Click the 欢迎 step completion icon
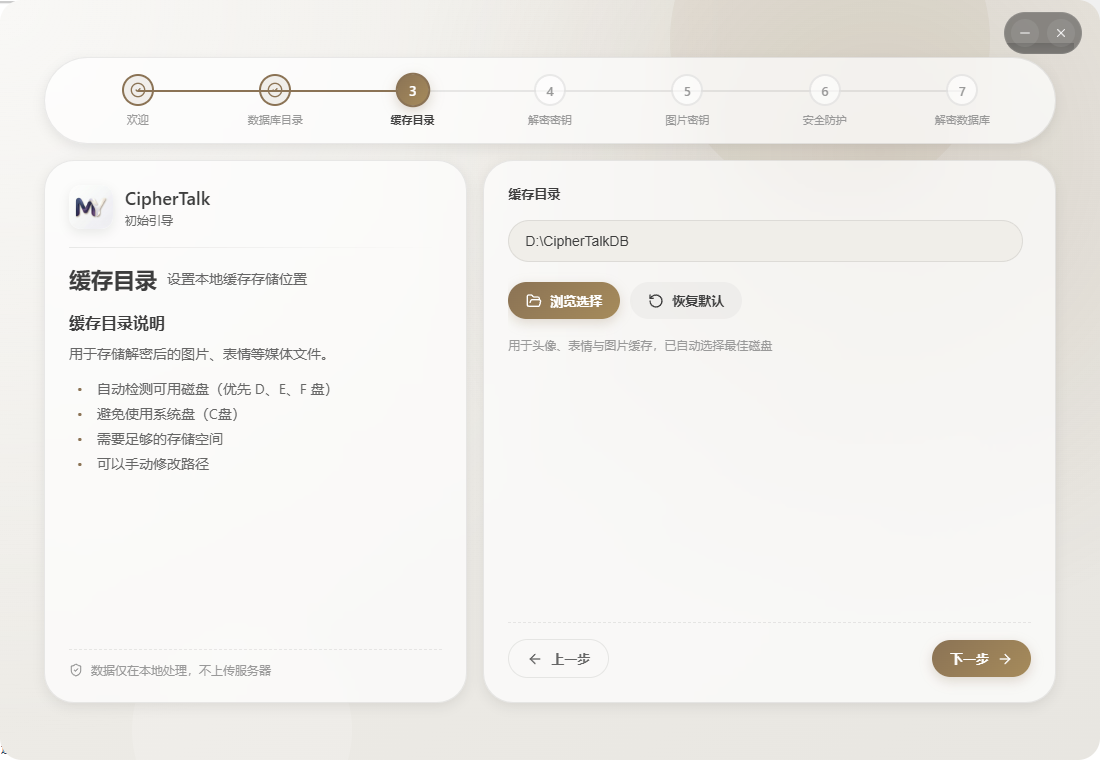This screenshot has height=760, width=1100. tap(137, 90)
